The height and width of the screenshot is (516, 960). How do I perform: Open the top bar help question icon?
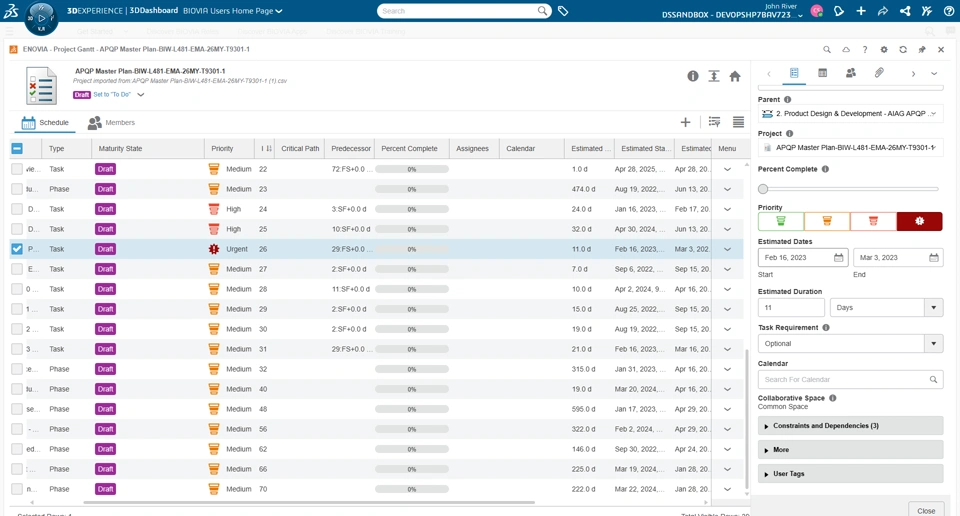[x=949, y=11]
